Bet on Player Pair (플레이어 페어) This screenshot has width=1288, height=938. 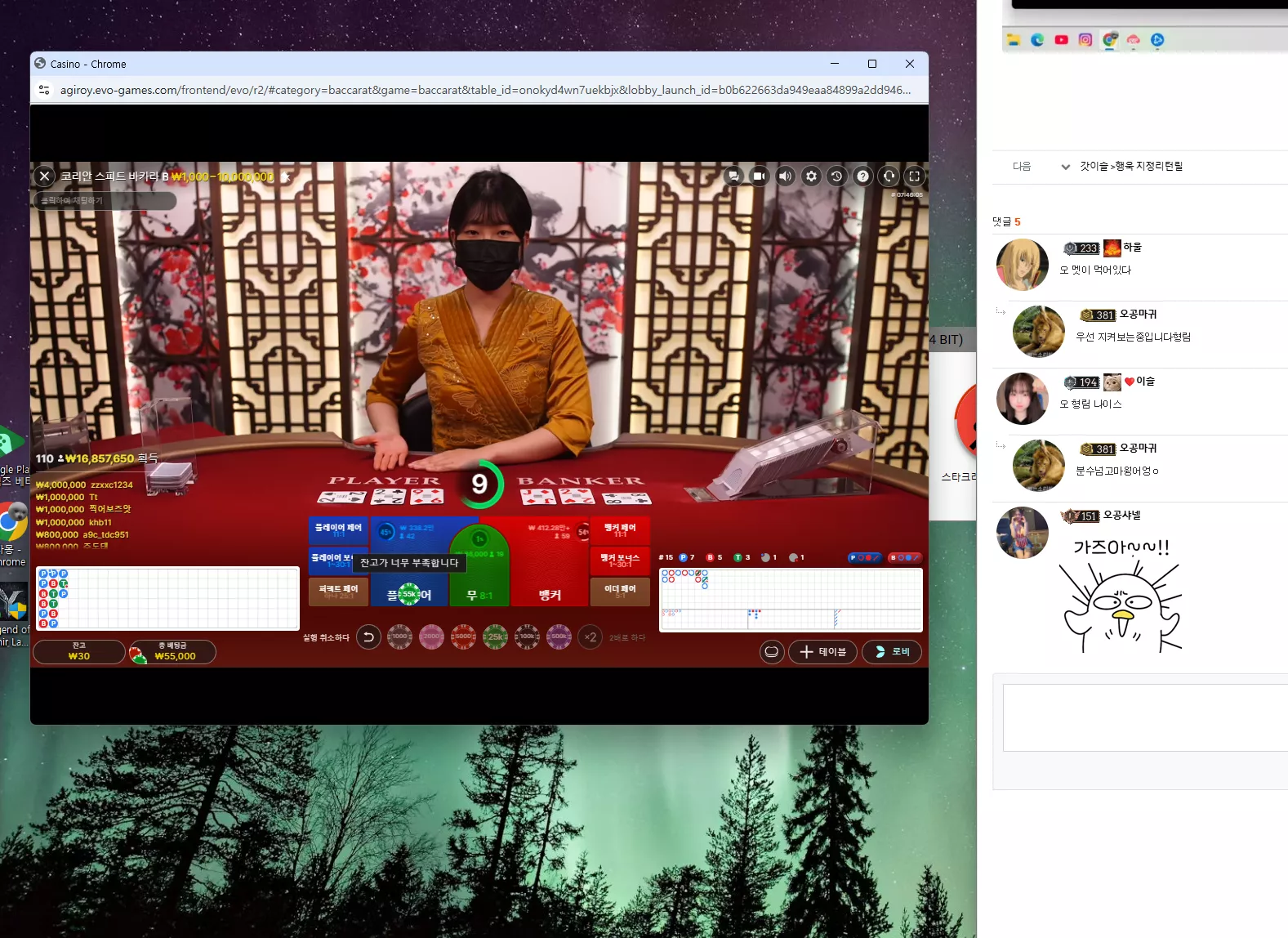(338, 530)
